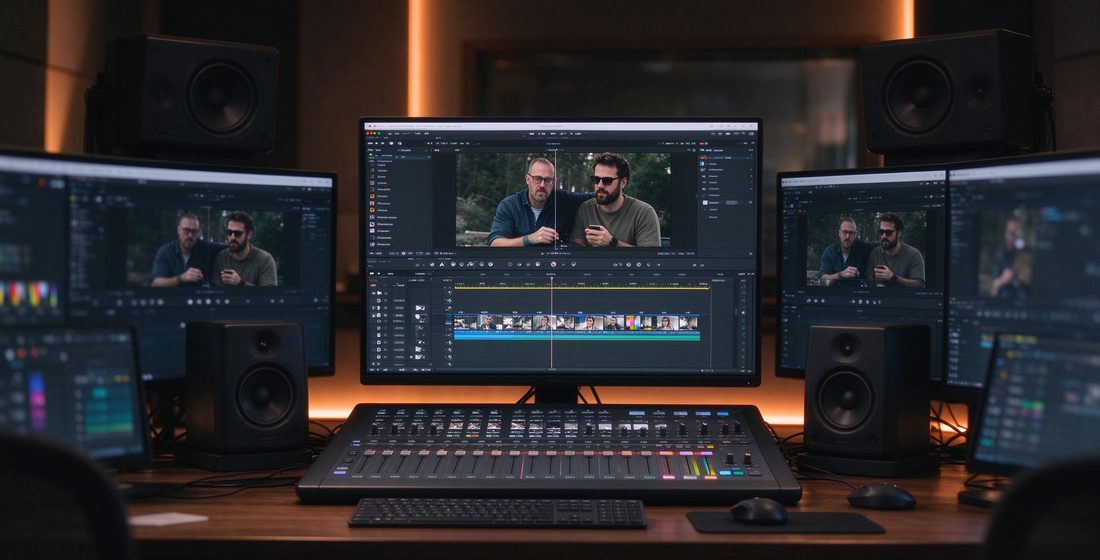The image size is (1100, 560).
Task: Click the top blue icon in right inspector panel
Action: [702, 164]
